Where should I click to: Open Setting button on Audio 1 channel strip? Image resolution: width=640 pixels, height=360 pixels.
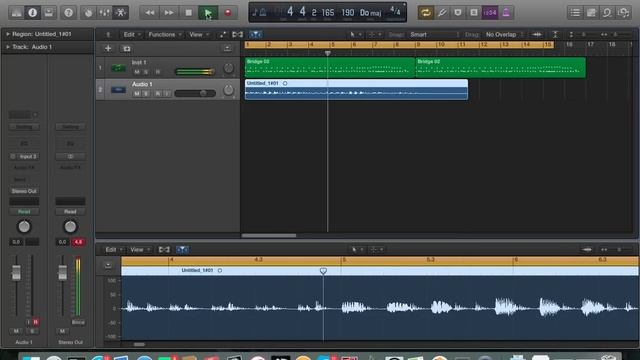point(24,127)
